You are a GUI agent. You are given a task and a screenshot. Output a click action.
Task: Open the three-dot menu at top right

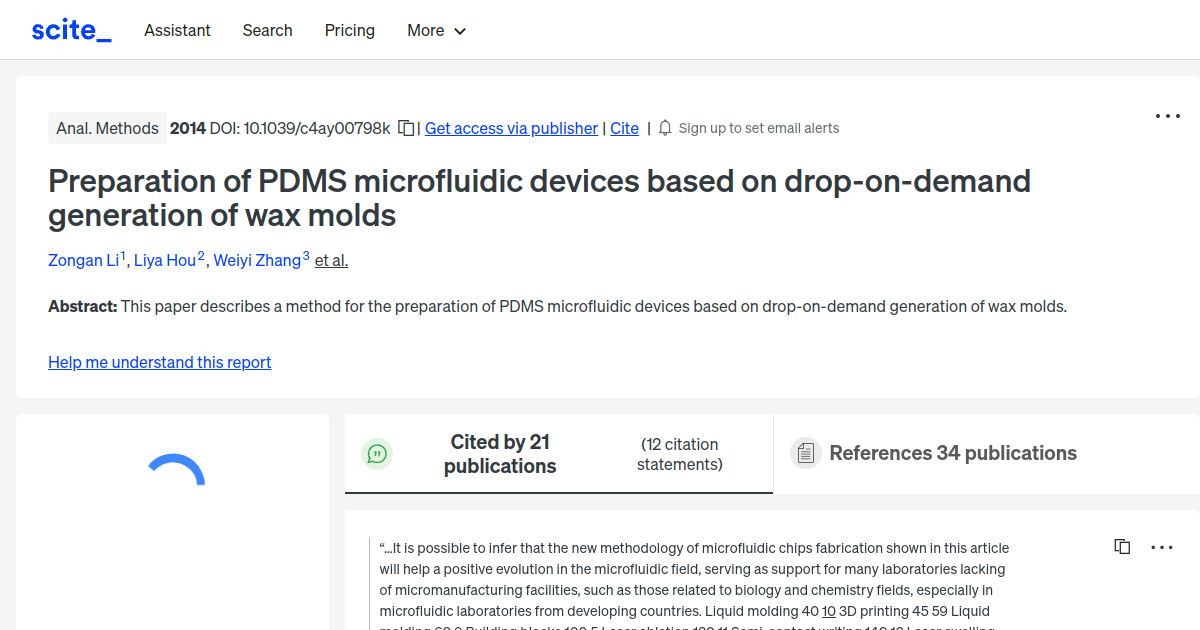[x=1167, y=116]
